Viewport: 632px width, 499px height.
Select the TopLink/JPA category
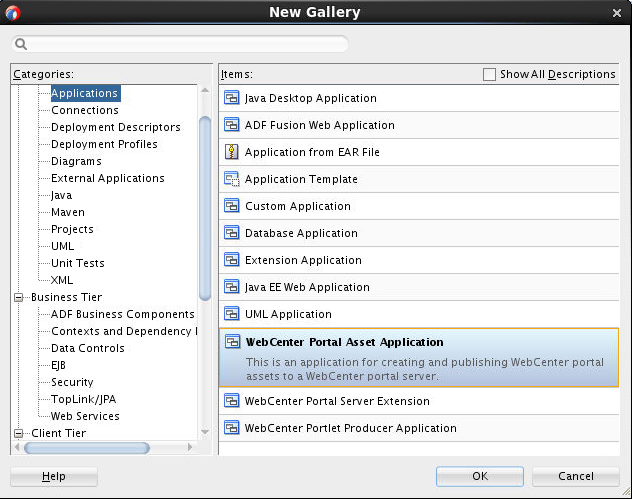pyautogui.click(x=83, y=399)
